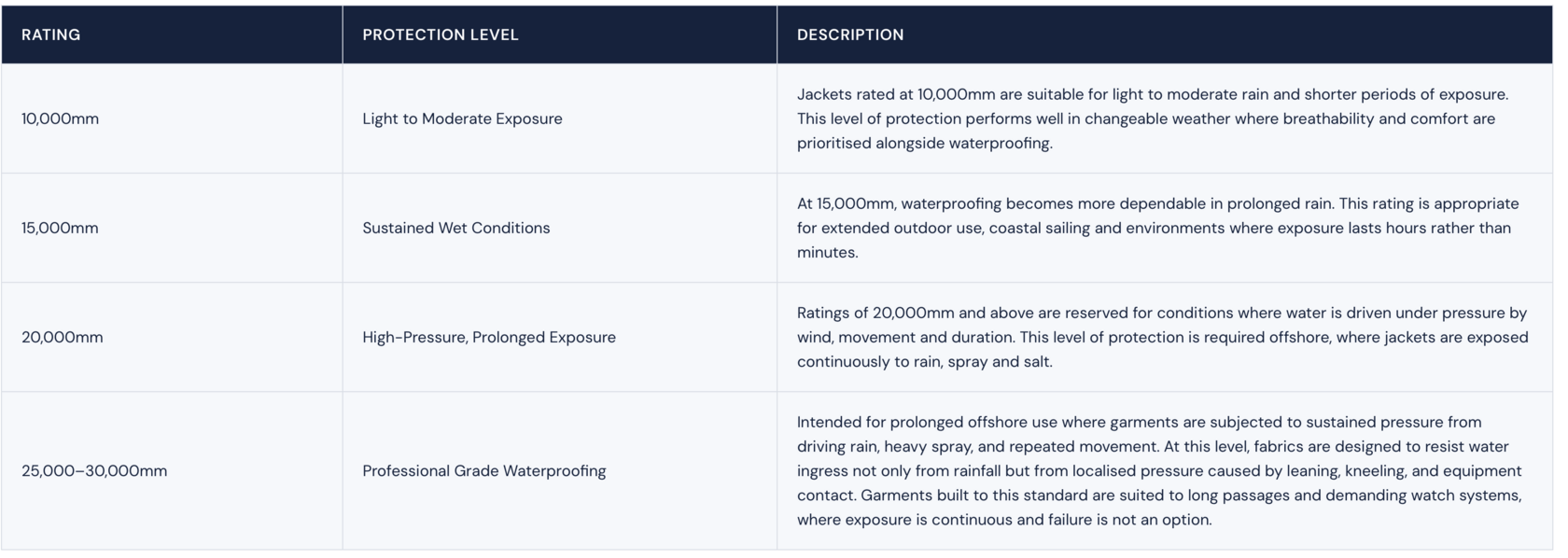1568x558 pixels.
Task: Select the 20,000mm rating cell
Action: [x=172, y=337]
